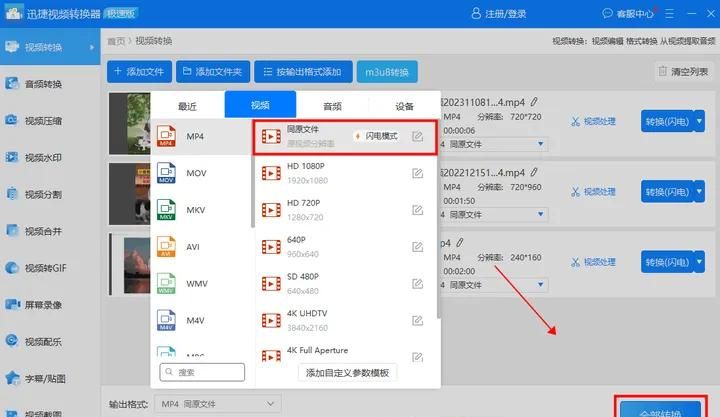
Task: Edit parameters of HD 1080P preset
Action: pos(417,173)
